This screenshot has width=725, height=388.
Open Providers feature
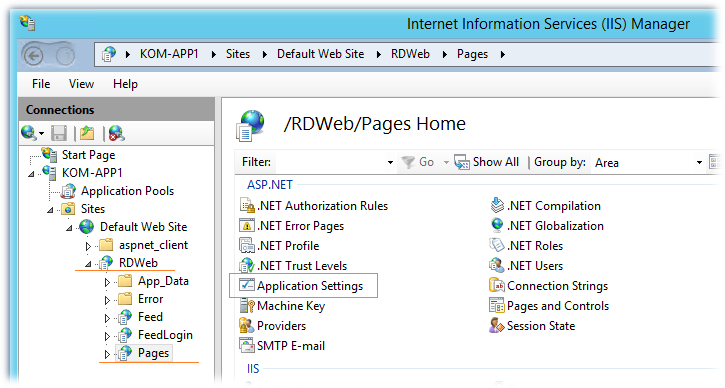[273, 326]
